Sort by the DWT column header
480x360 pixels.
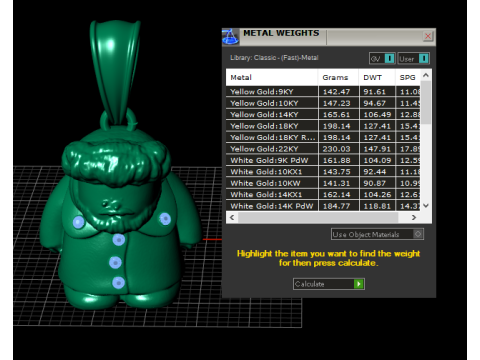pos(377,77)
